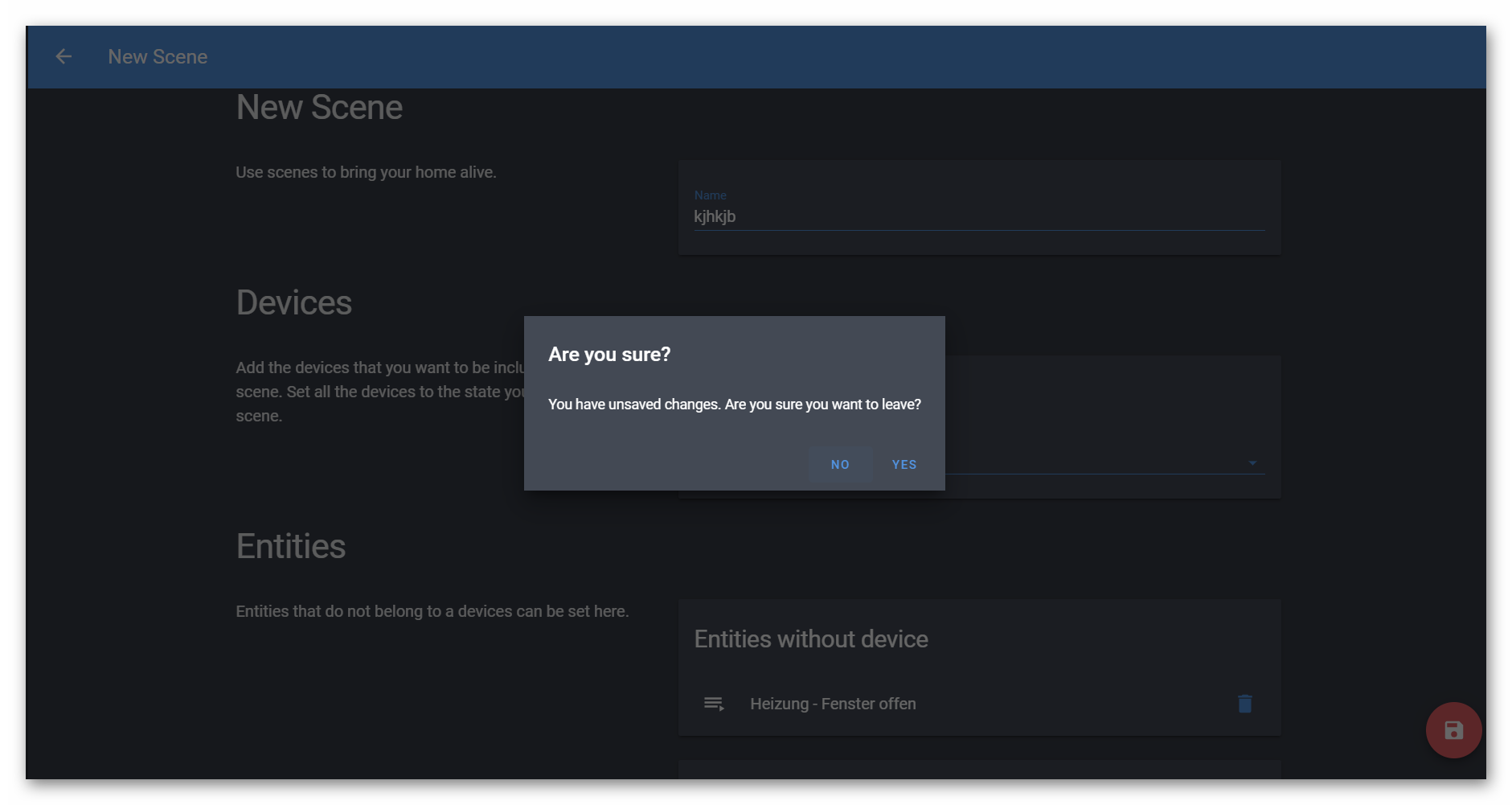Click the entities description about devices

tap(432, 611)
